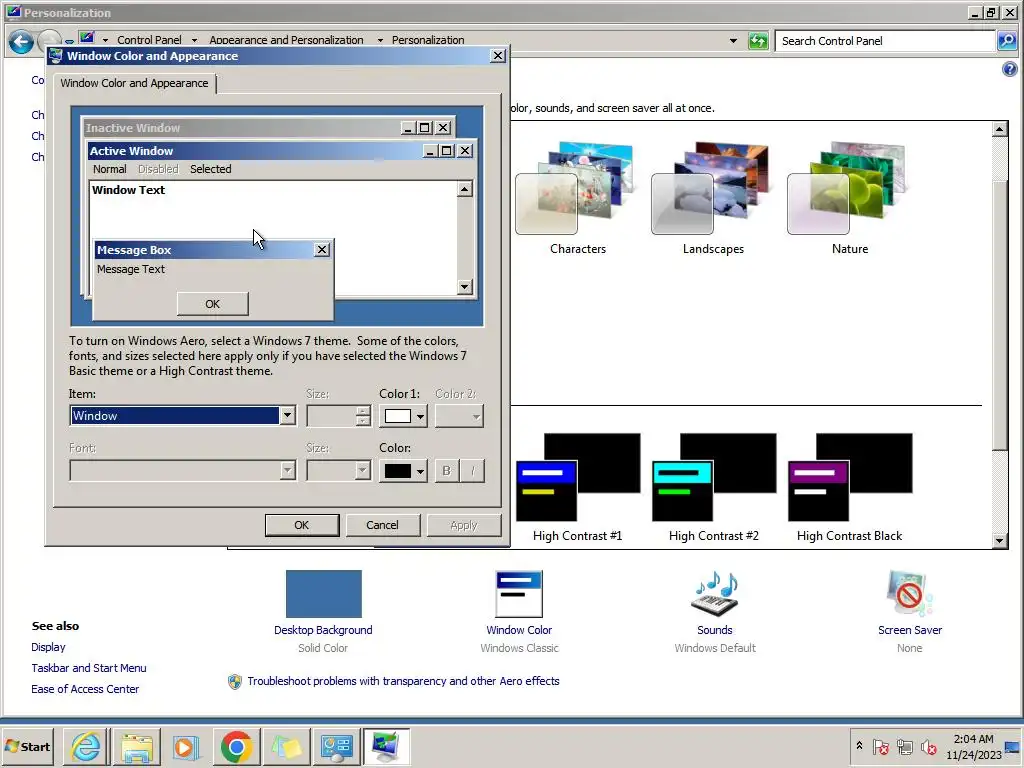The height and width of the screenshot is (768, 1024).
Task: Launch Windows Media Player from taskbar
Action: tap(186, 746)
